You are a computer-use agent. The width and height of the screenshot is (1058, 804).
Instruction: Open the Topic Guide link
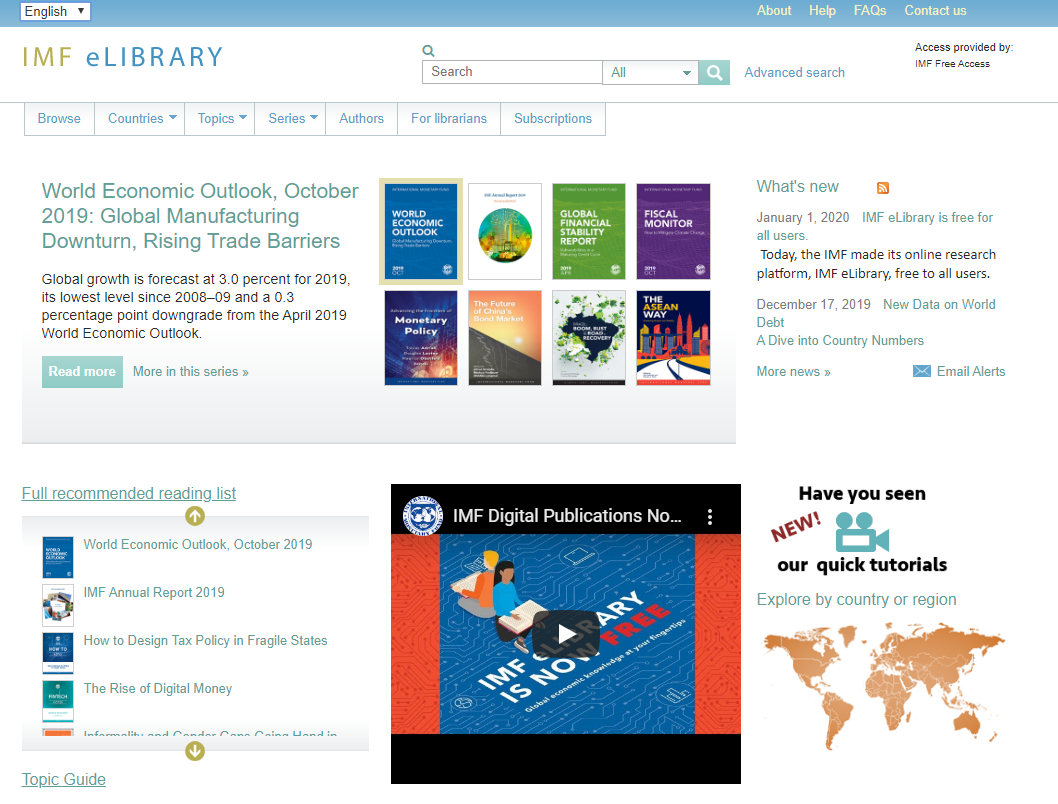(63, 779)
